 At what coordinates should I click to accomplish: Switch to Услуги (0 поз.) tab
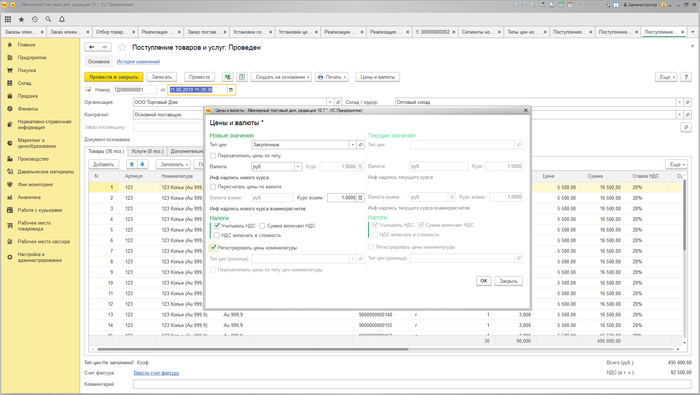click(x=147, y=151)
